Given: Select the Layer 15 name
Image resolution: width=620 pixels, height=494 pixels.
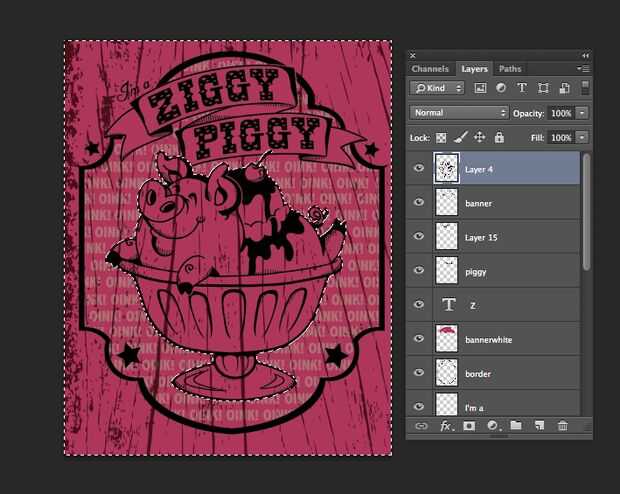Looking at the screenshot, I should pyautogui.click(x=481, y=237).
